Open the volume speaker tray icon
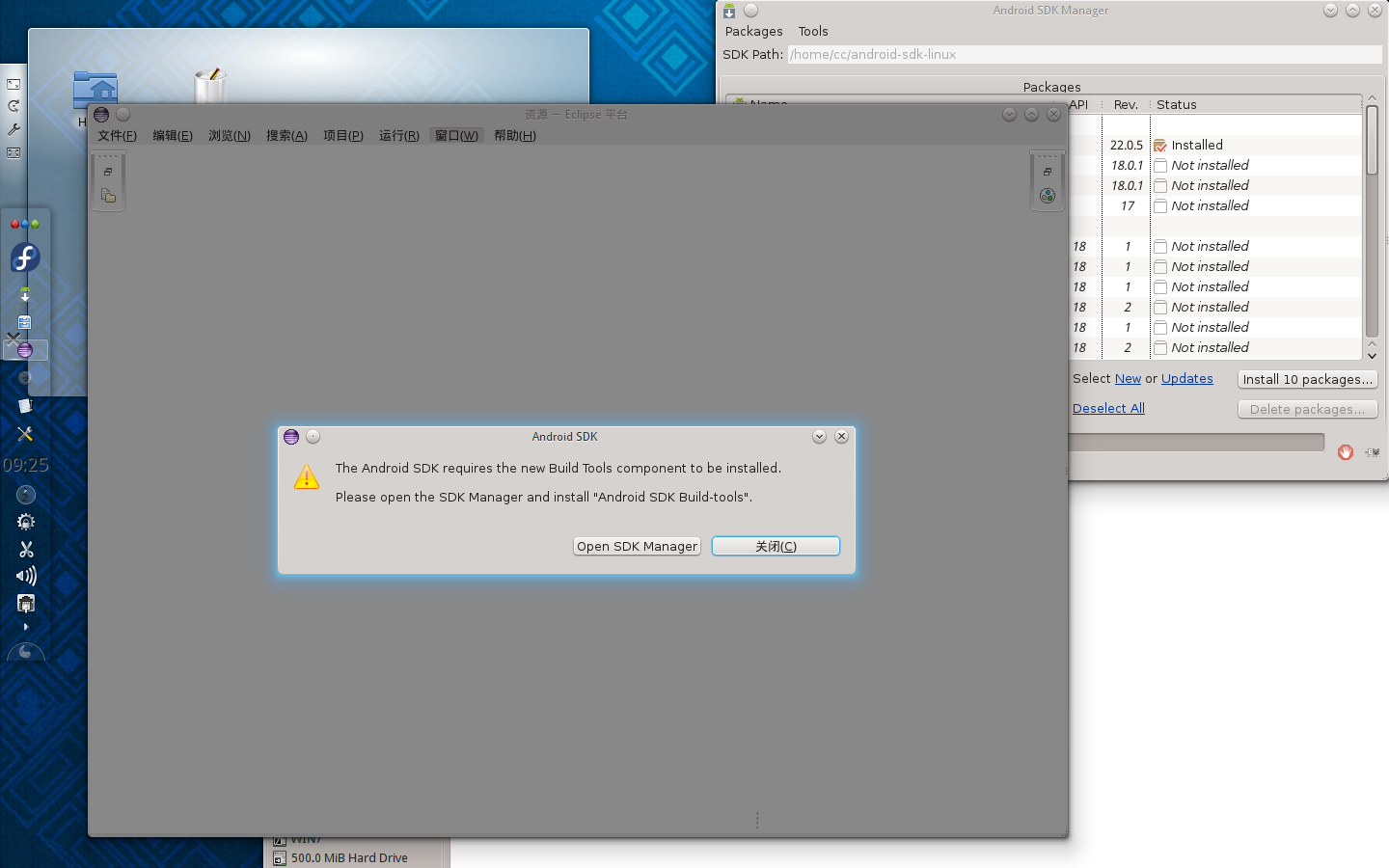 tap(26, 576)
